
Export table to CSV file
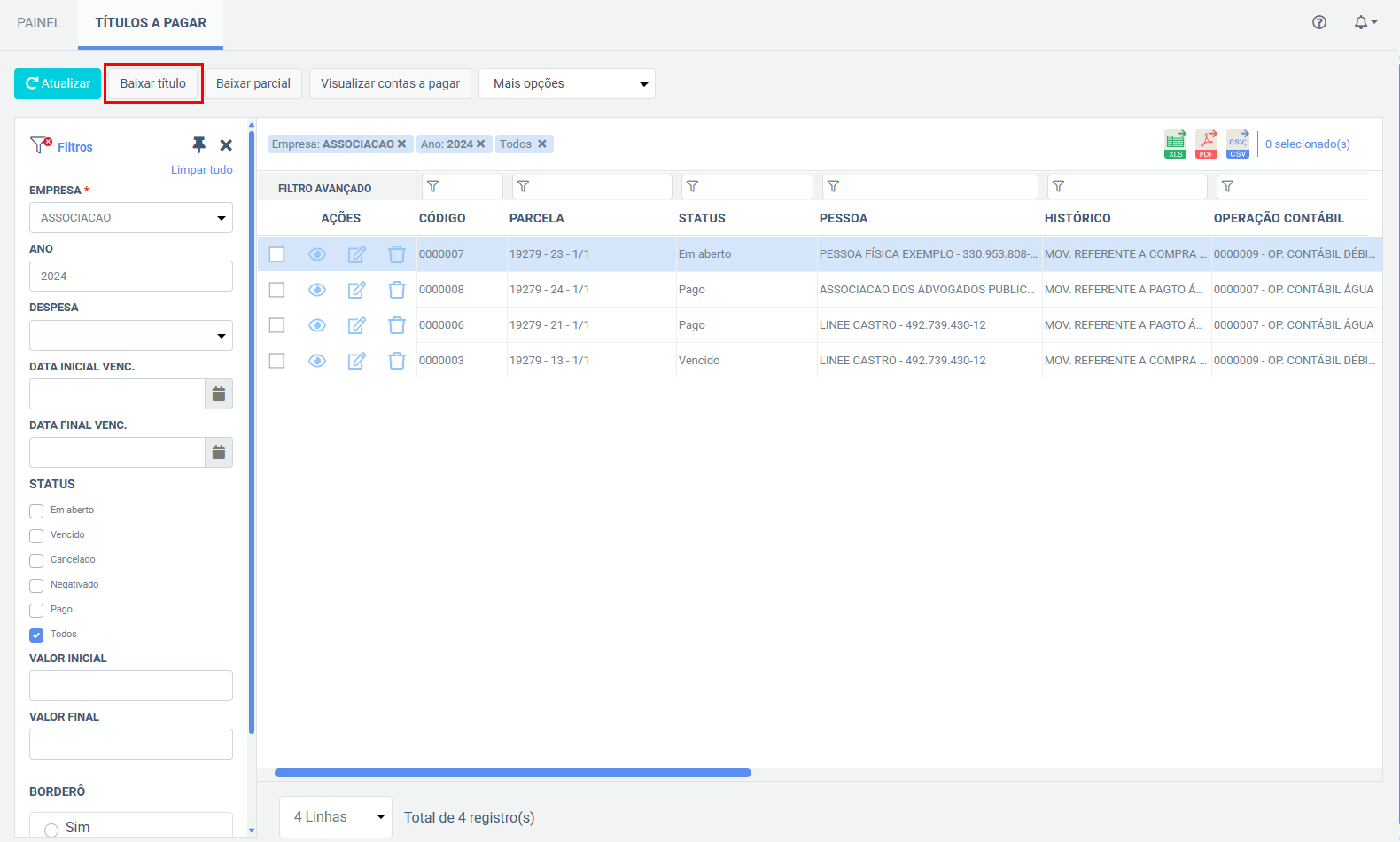[1238, 144]
